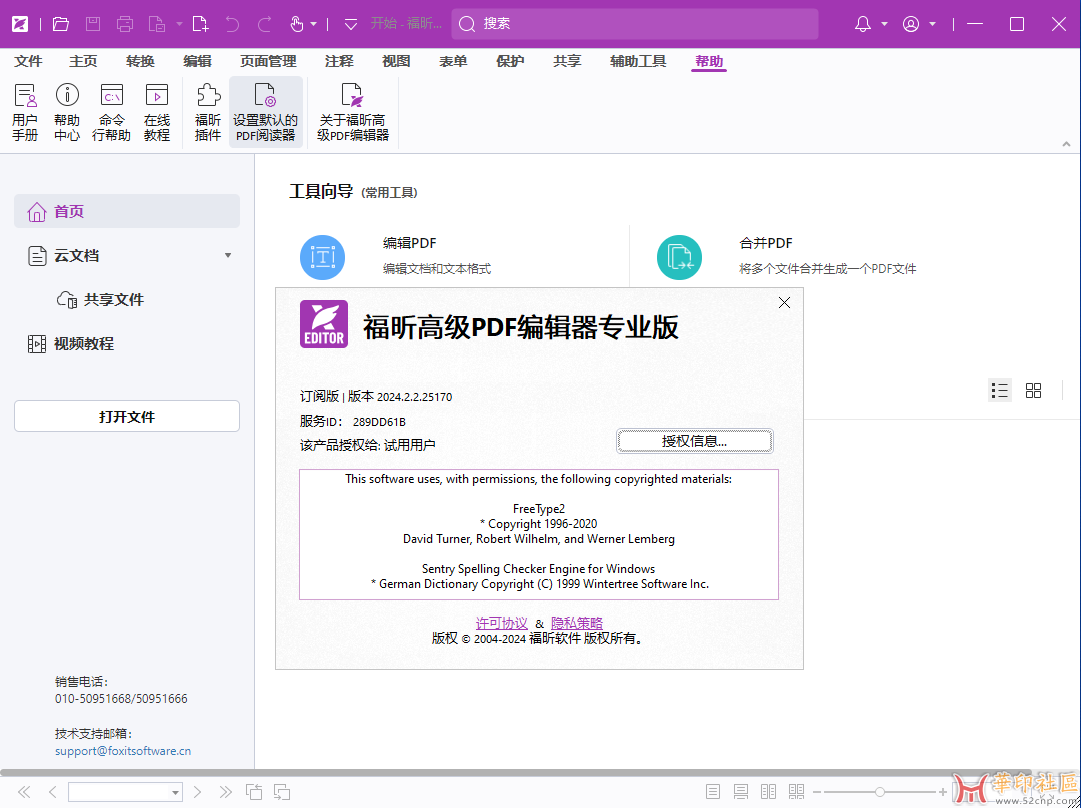Expand the account dropdown arrow
Image resolution: width=1081 pixels, height=808 pixels.
coord(932,24)
